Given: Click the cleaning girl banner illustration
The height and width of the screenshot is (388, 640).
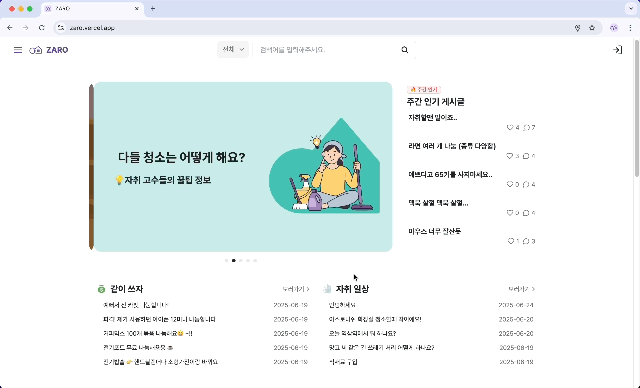Looking at the screenshot, I should (x=324, y=165).
